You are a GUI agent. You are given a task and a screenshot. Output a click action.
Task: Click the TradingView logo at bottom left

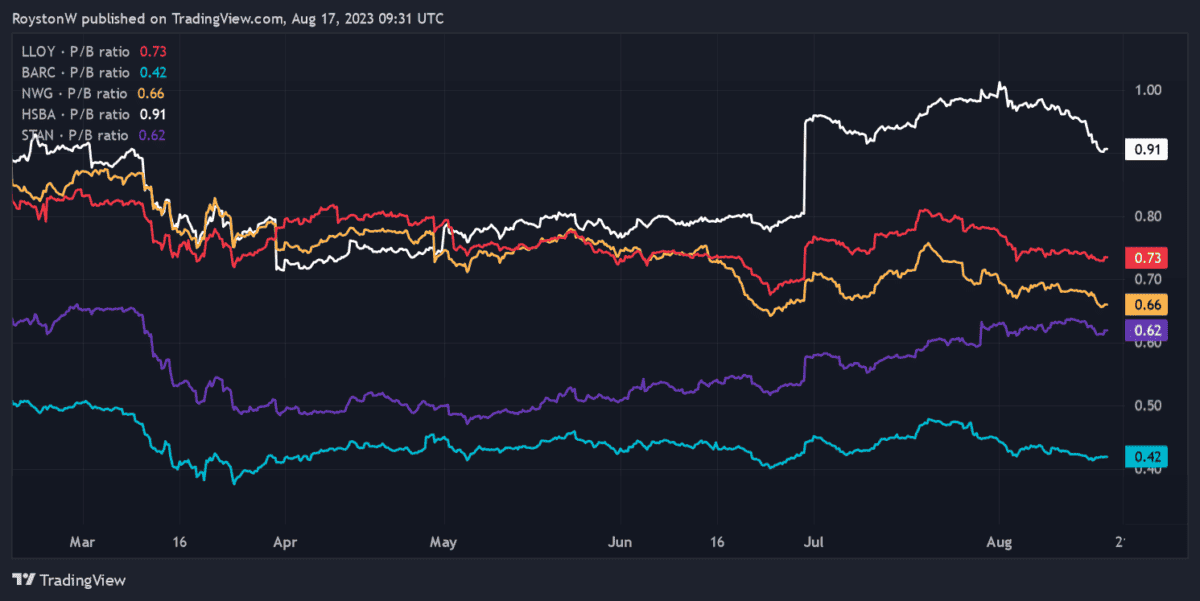[x=68, y=580]
